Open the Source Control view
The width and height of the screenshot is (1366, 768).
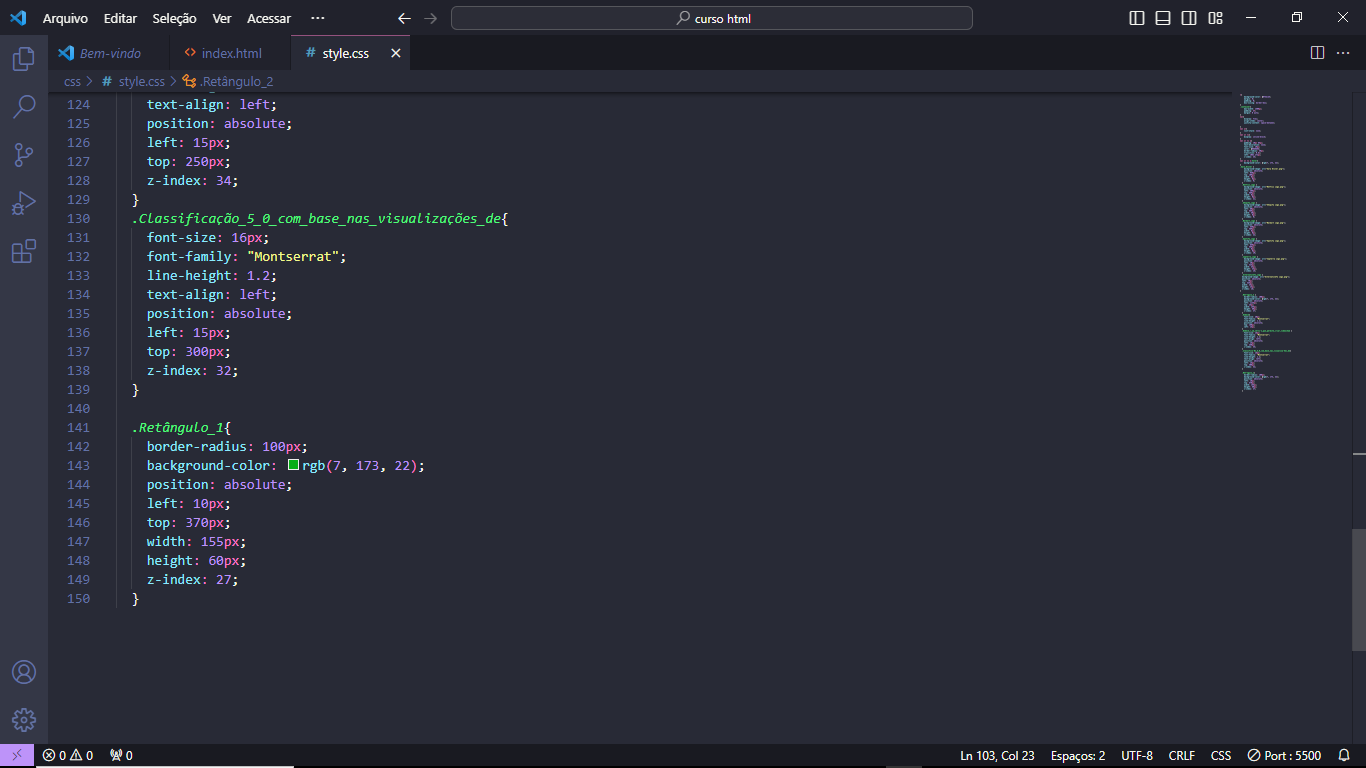pos(24,155)
